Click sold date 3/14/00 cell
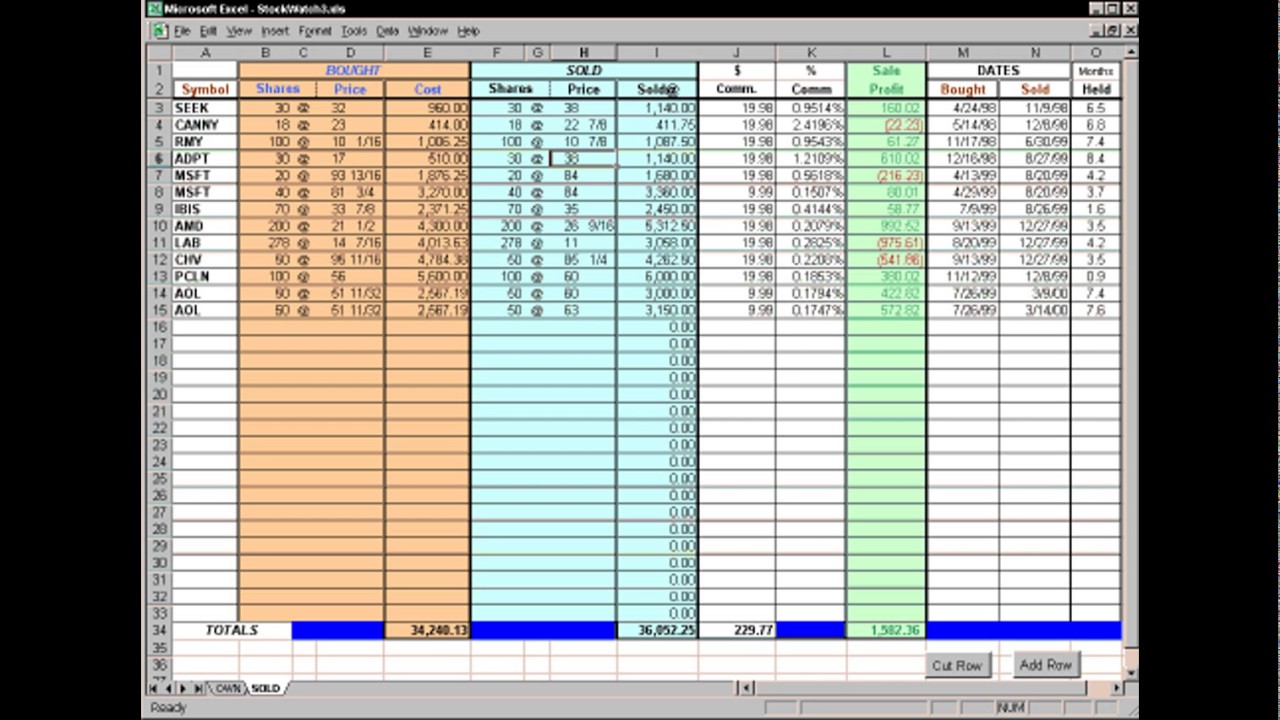The image size is (1280, 720). (1035, 310)
